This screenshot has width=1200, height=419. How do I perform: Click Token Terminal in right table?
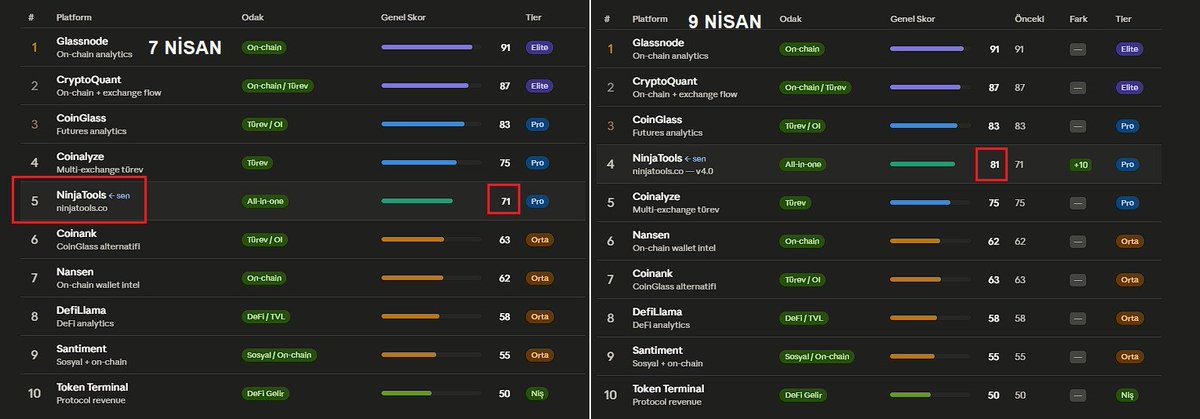(x=668, y=388)
